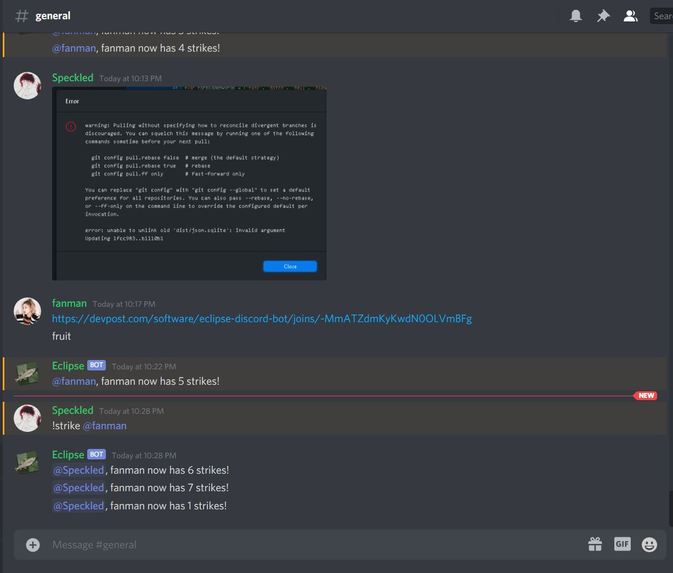Click Speckled's avatar on the 10:13 PM message
Image resolution: width=673 pixels, height=573 pixels.
[27, 85]
